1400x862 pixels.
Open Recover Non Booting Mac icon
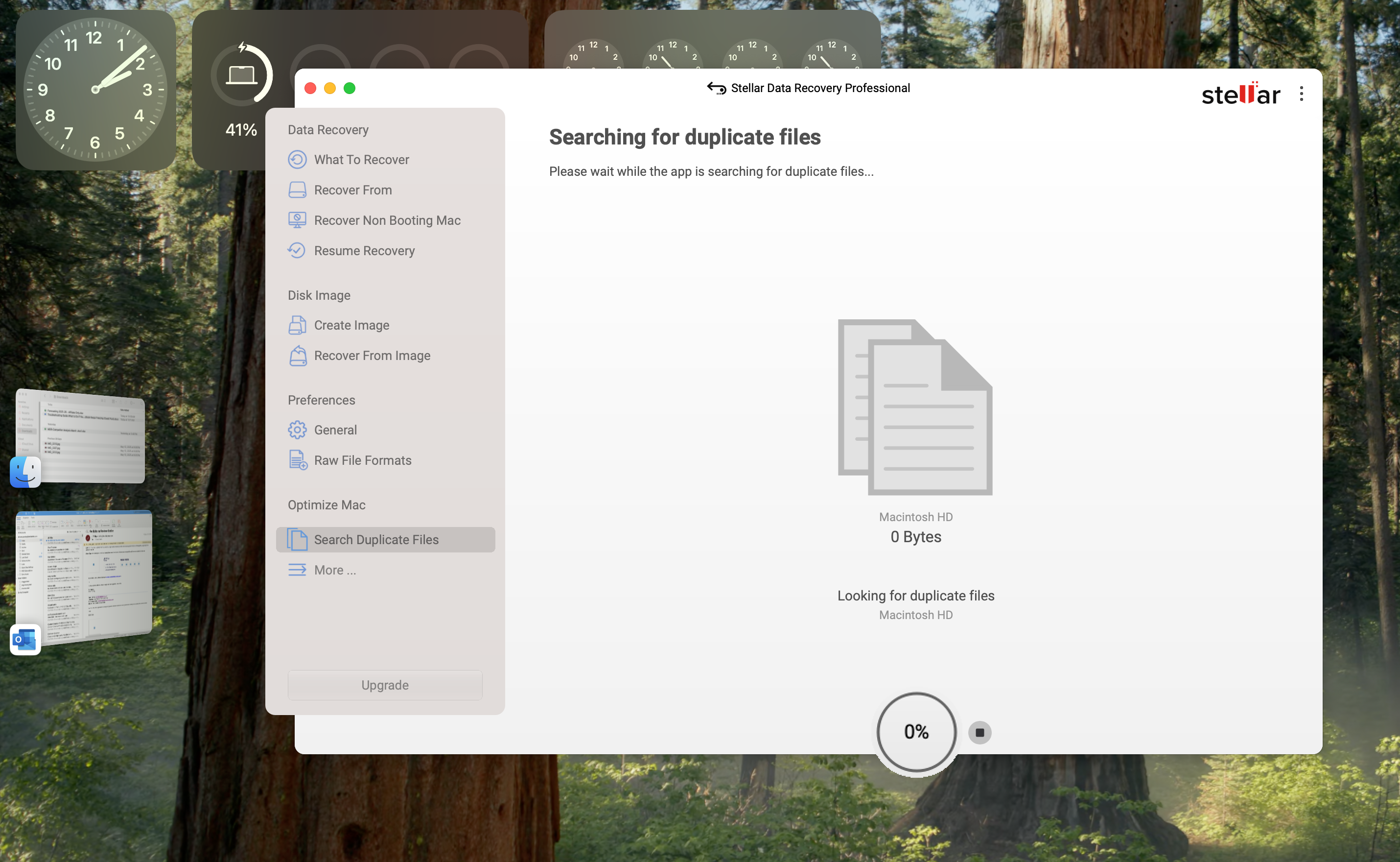coord(297,220)
